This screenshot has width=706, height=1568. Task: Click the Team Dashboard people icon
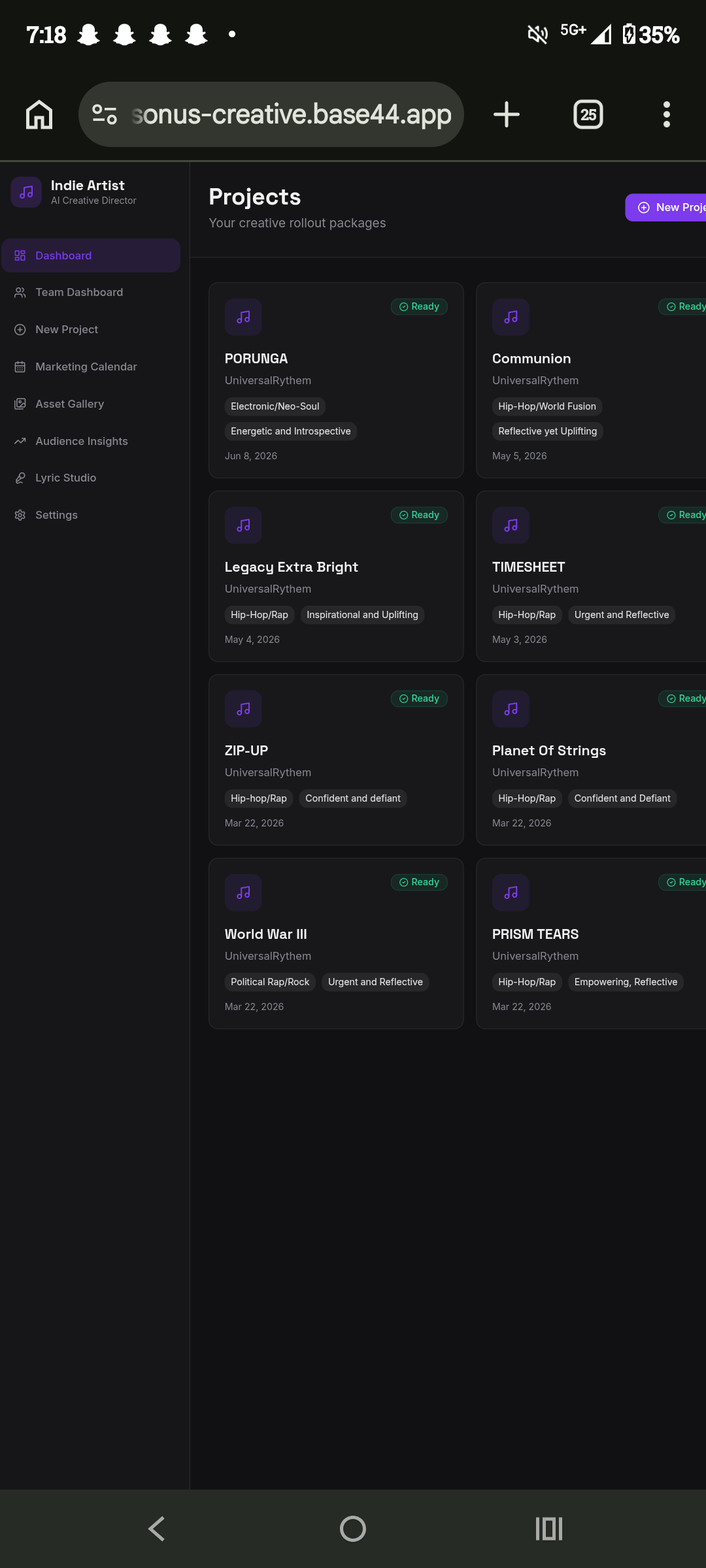click(20, 293)
